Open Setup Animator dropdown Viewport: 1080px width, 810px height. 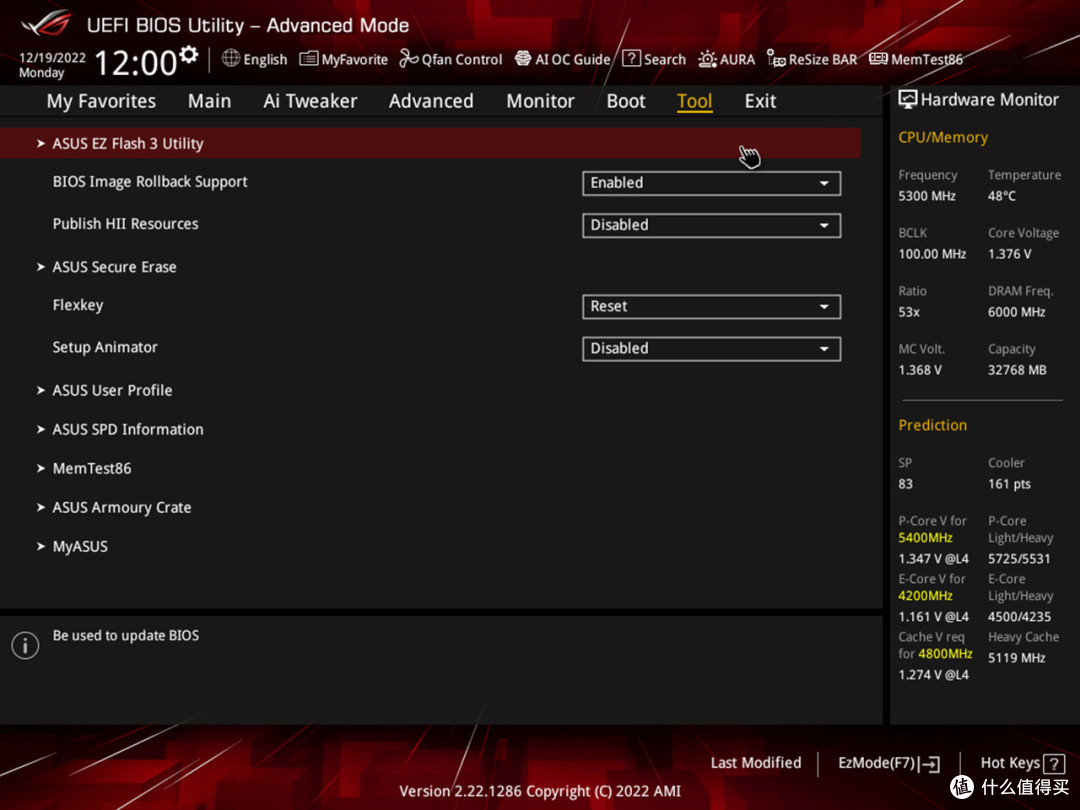click(712, 349)
